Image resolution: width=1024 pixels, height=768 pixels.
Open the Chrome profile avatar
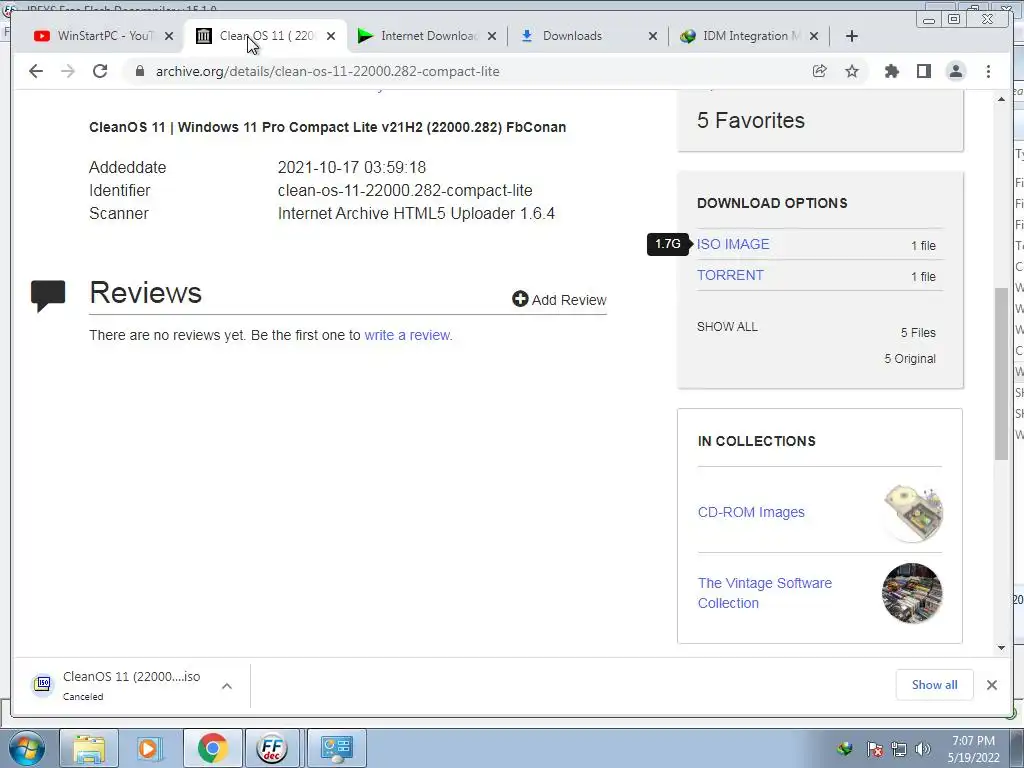[955, 71]
